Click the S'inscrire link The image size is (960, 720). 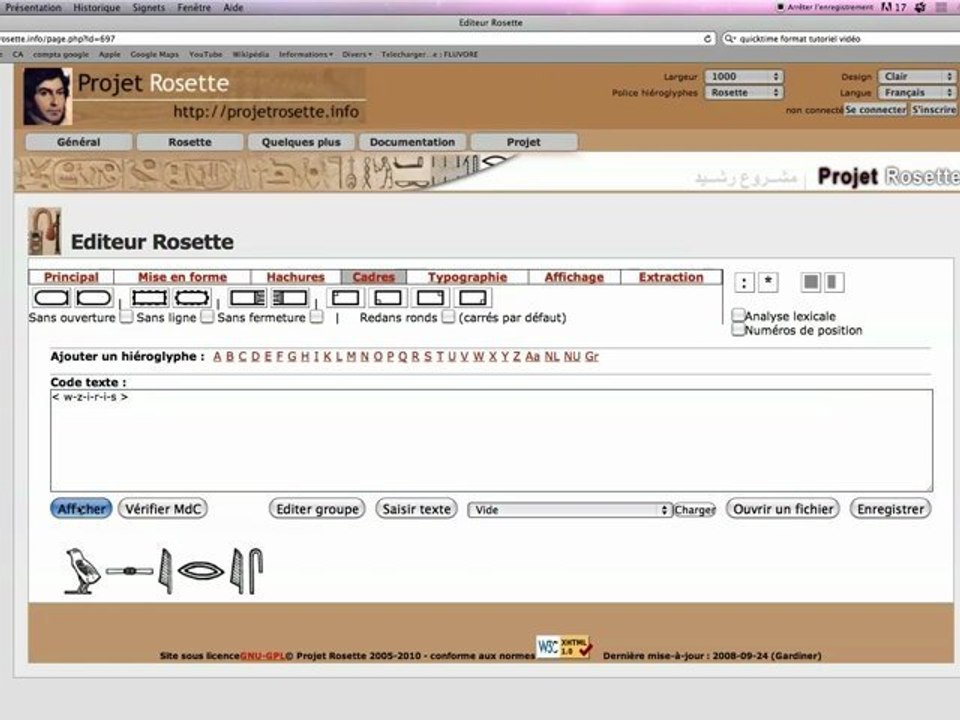point(934,110)
